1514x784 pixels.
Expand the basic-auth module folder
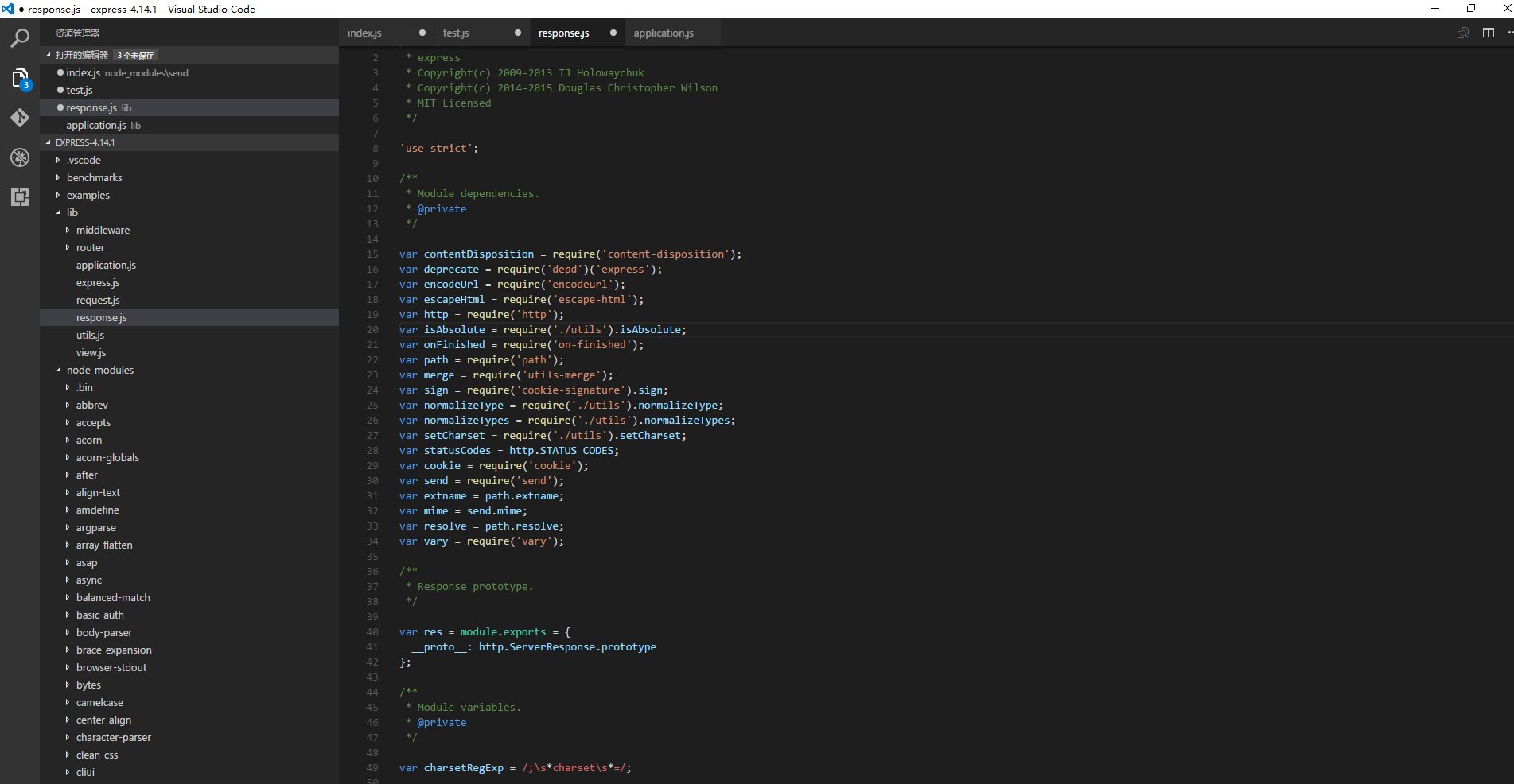189,615
